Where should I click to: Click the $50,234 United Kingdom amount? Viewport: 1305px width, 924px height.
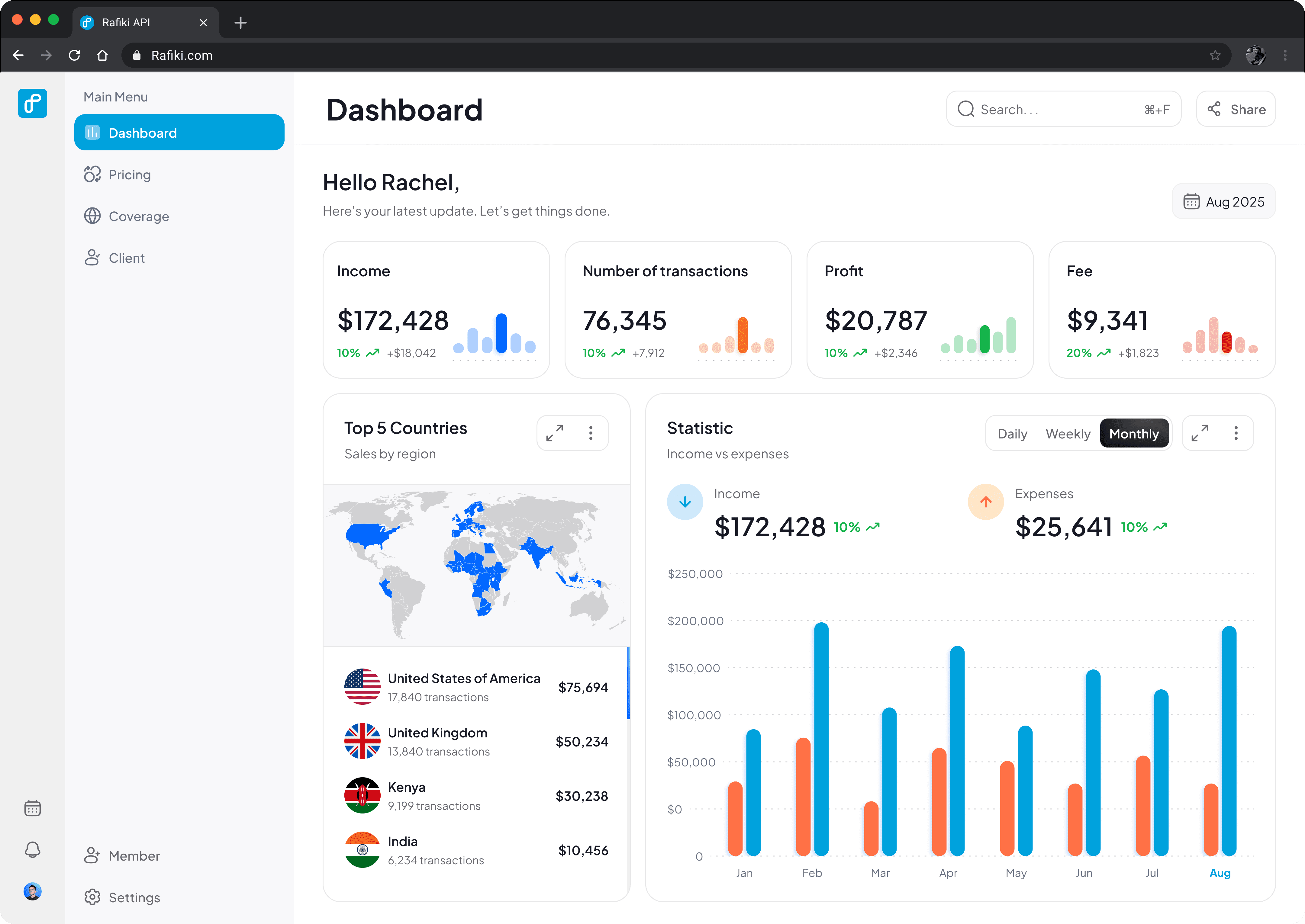582,741
